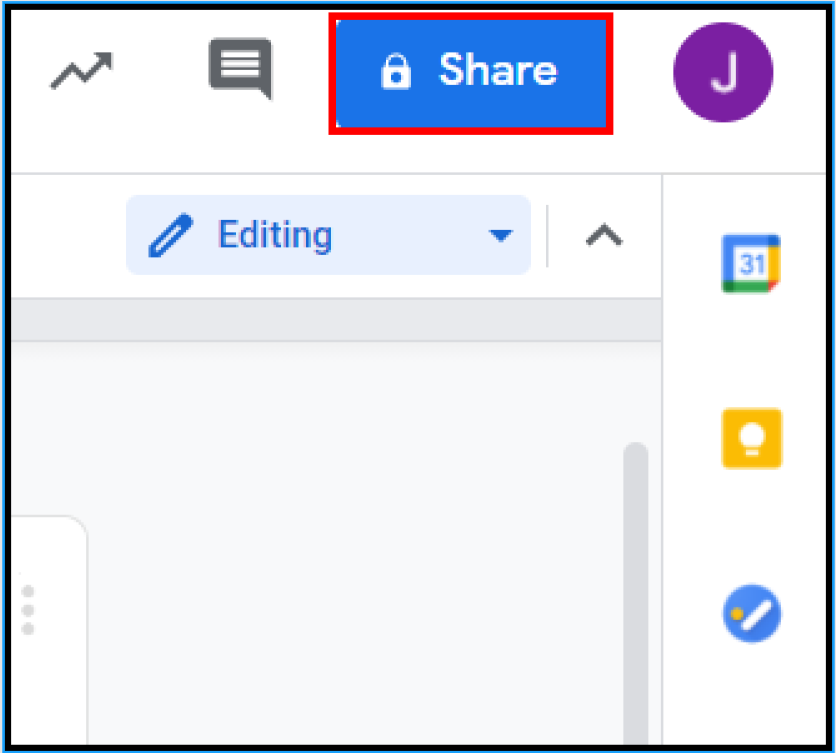Click the pencil icon beside Editing
Image resolution: width=836 pixels, height=753 pixels.
coord(170,237)
